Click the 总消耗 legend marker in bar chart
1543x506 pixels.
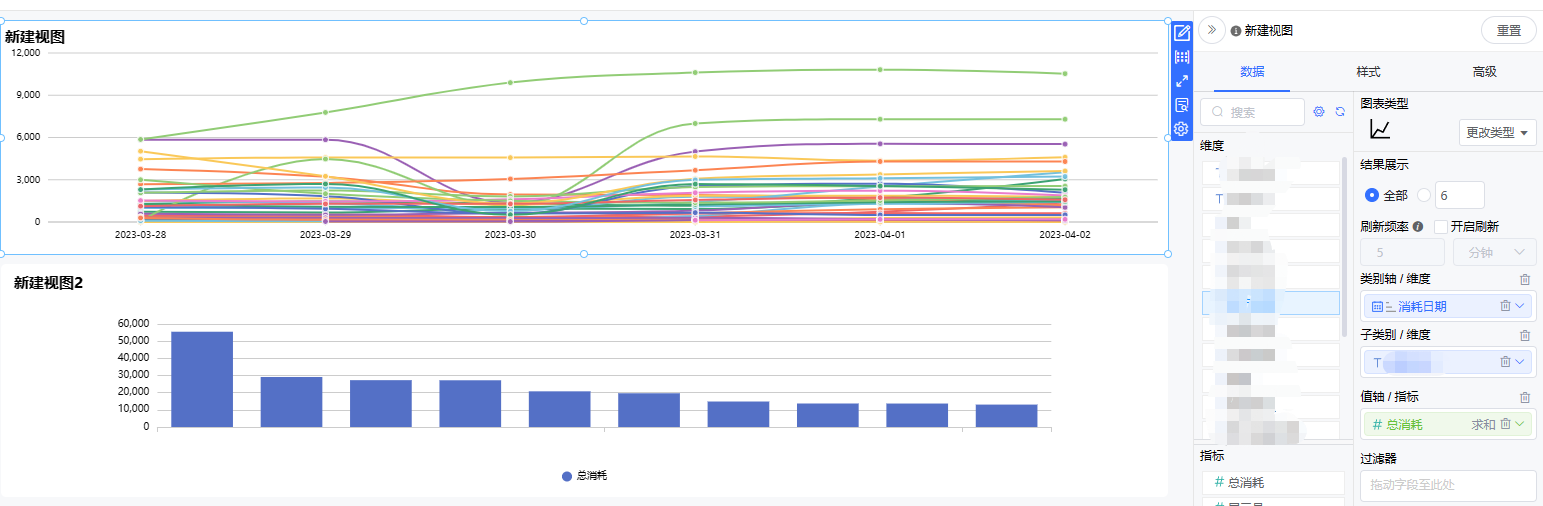pos(567,476)
